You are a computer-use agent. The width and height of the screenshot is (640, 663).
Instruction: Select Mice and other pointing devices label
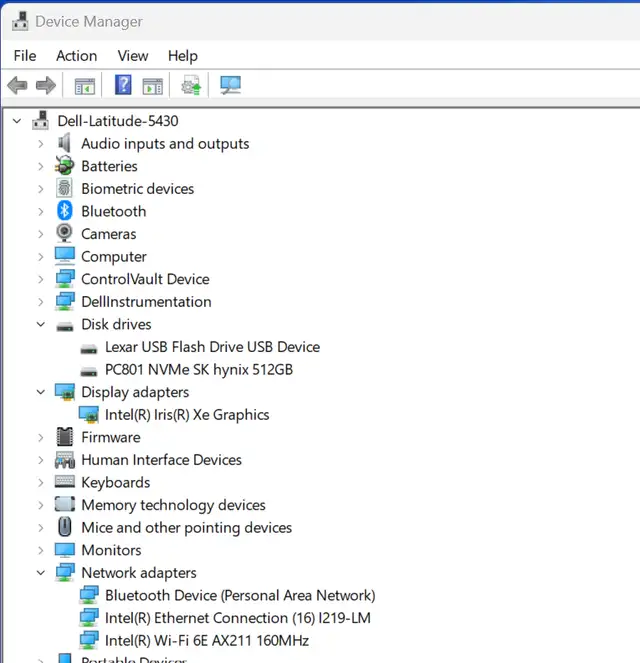pyautogui.click(x=186, y=528)
